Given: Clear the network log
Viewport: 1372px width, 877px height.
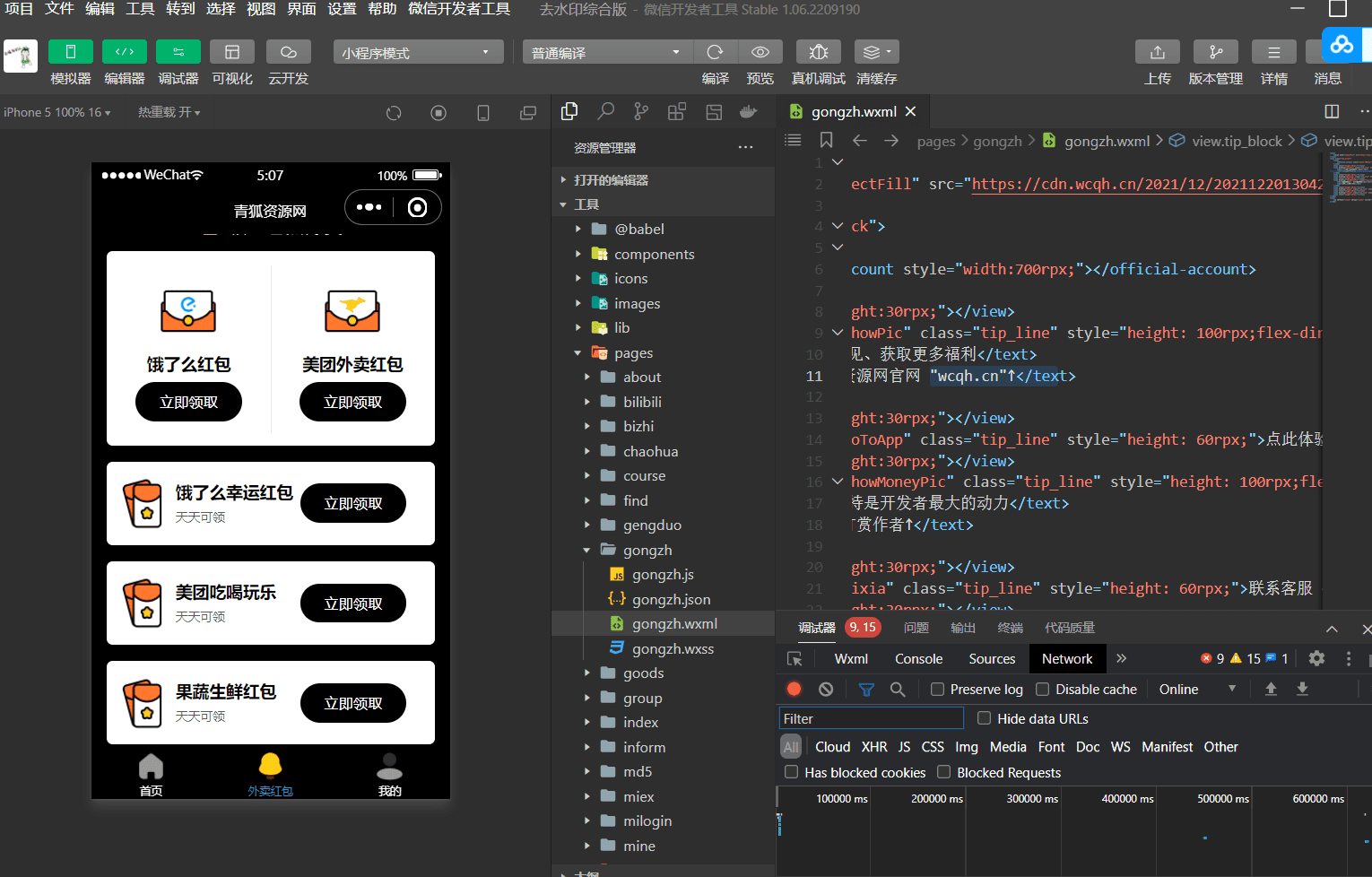Looking at the screenshot, I should [x=826, y=689].
